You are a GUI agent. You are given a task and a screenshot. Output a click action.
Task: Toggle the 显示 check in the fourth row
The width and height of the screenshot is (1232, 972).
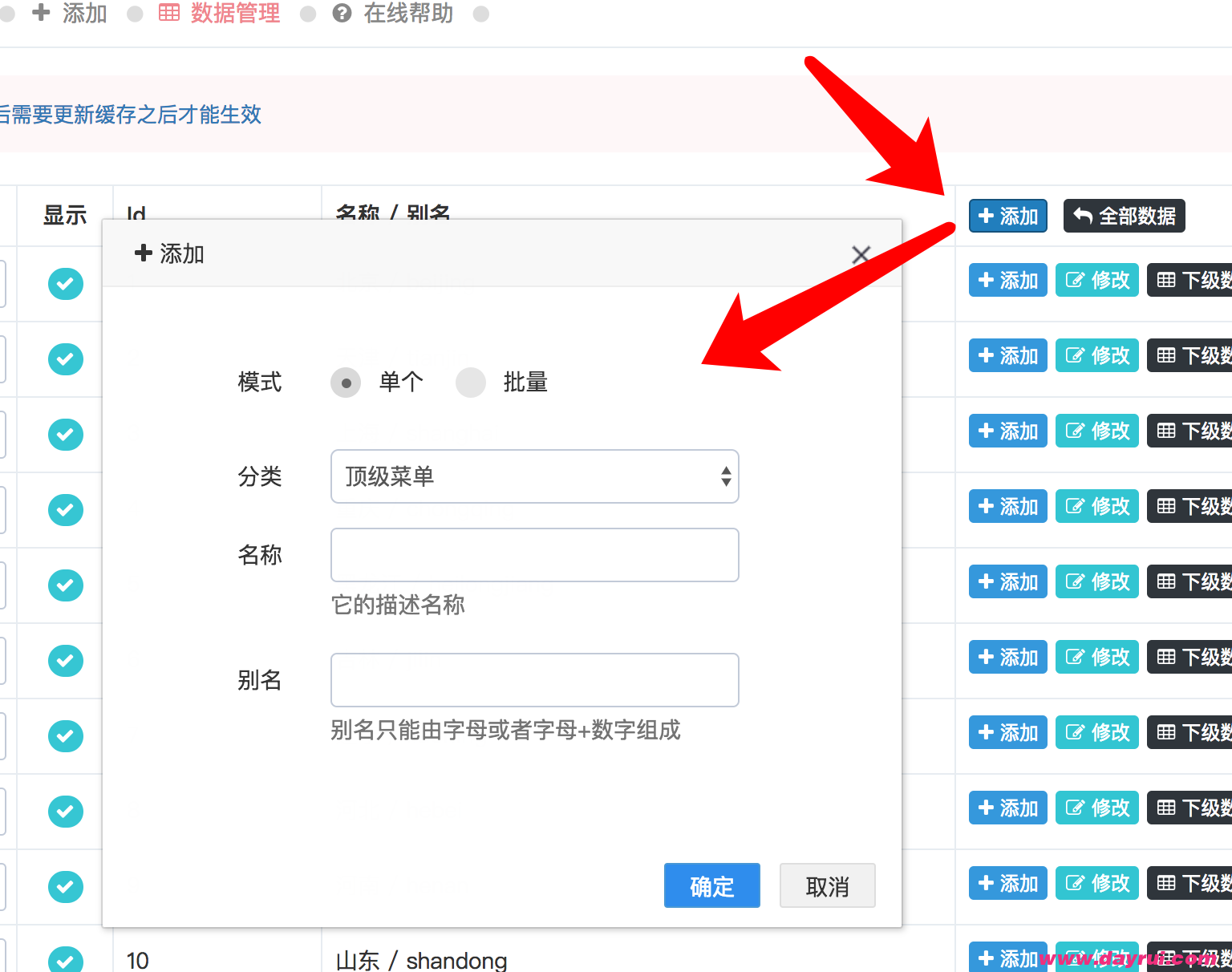click(66, 510)
